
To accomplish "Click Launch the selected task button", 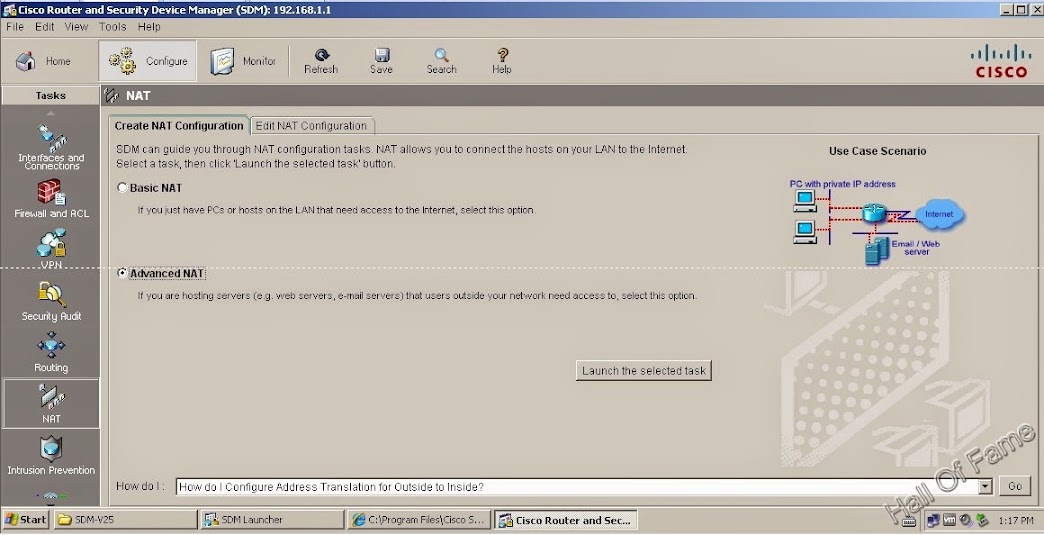I will (x=644, y=371).
